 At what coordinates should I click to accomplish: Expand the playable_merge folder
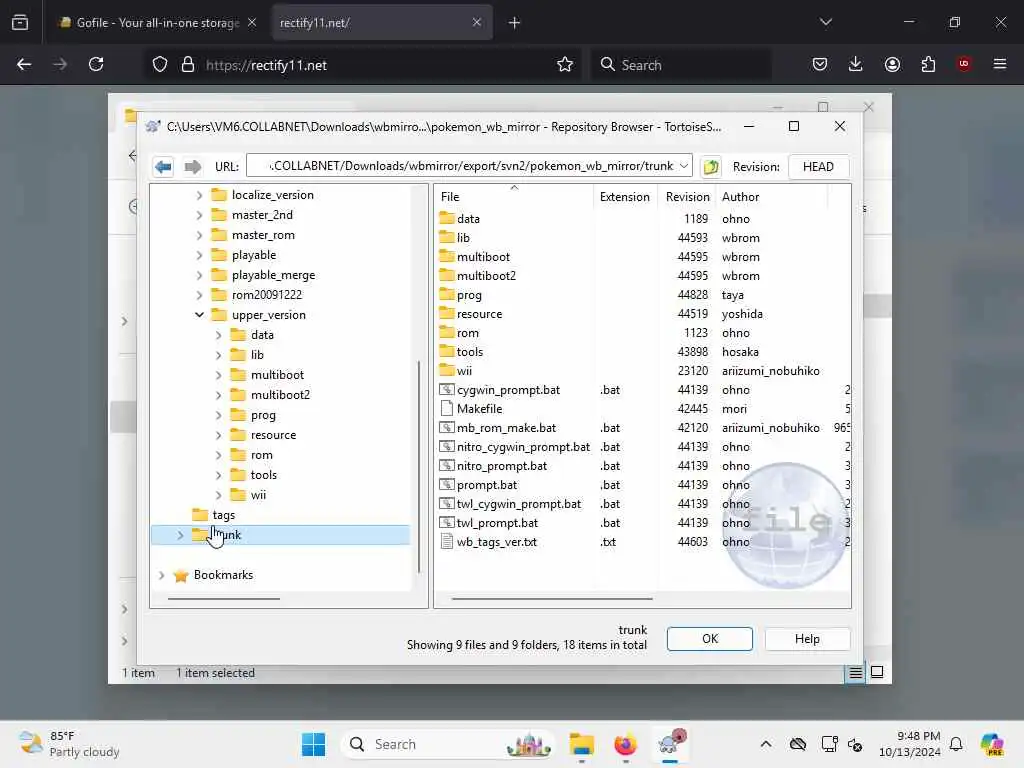coord(199,275)
